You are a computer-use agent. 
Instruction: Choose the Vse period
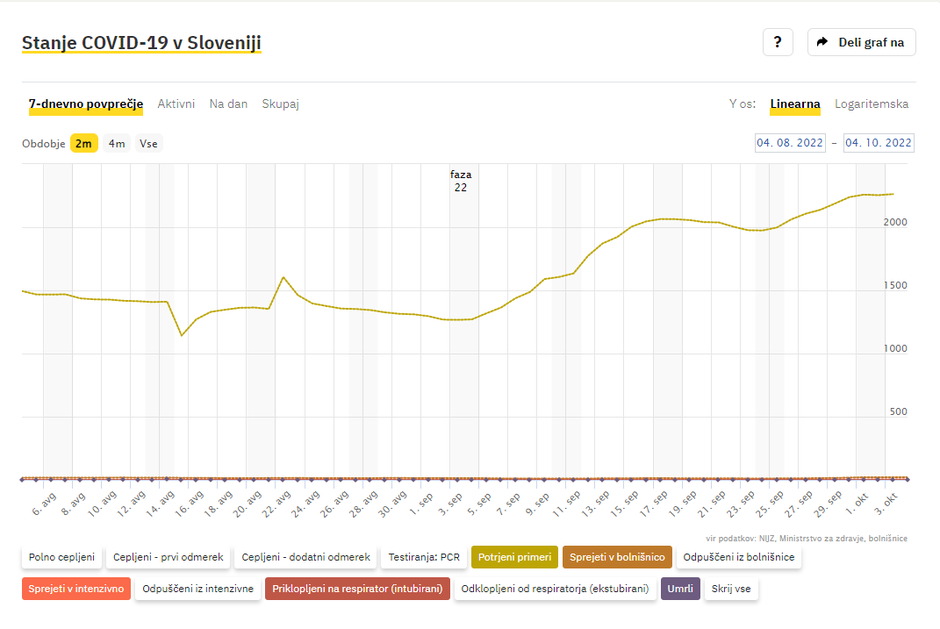(x=148, y=143)
